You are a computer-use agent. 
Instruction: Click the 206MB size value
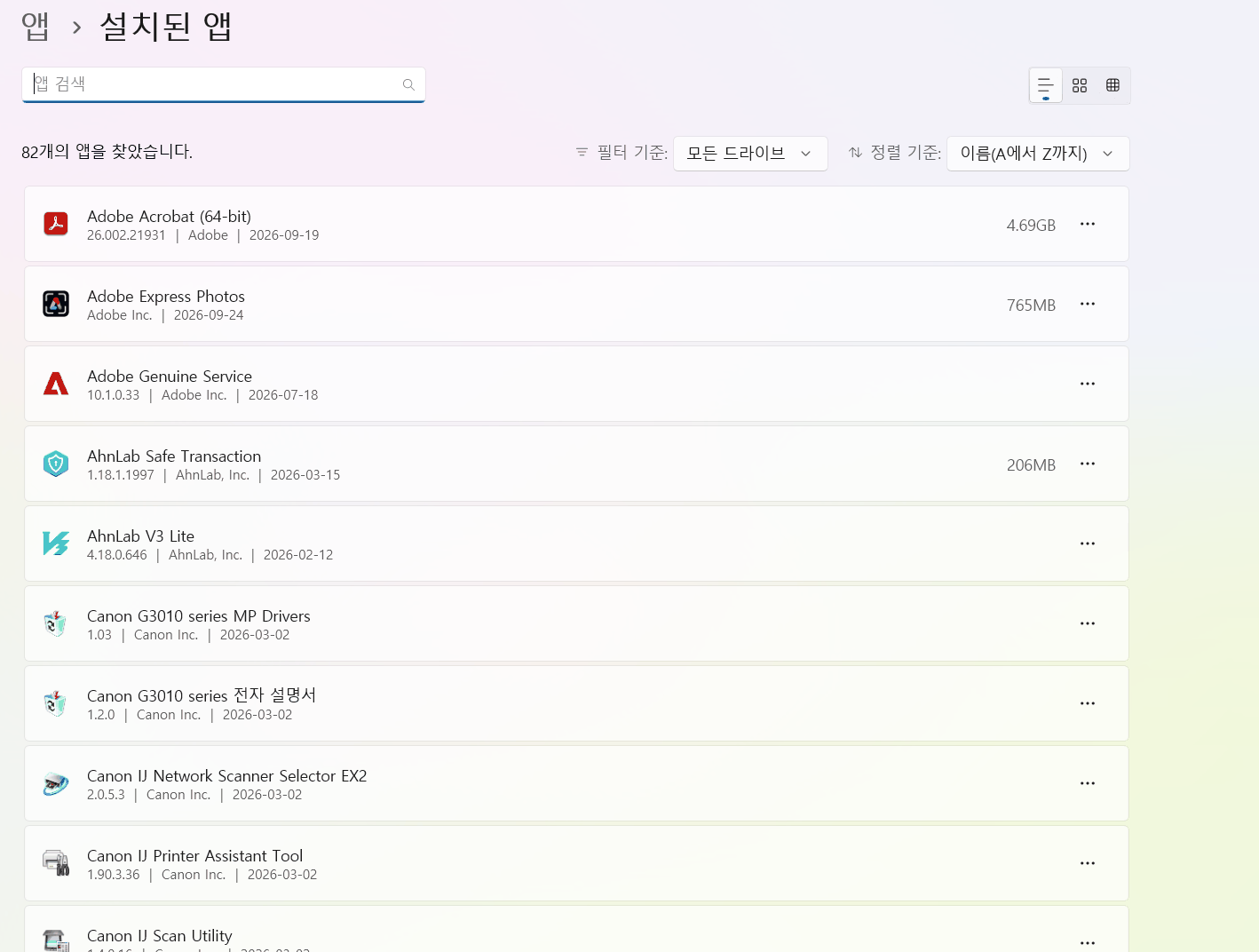coord(1031,465)
